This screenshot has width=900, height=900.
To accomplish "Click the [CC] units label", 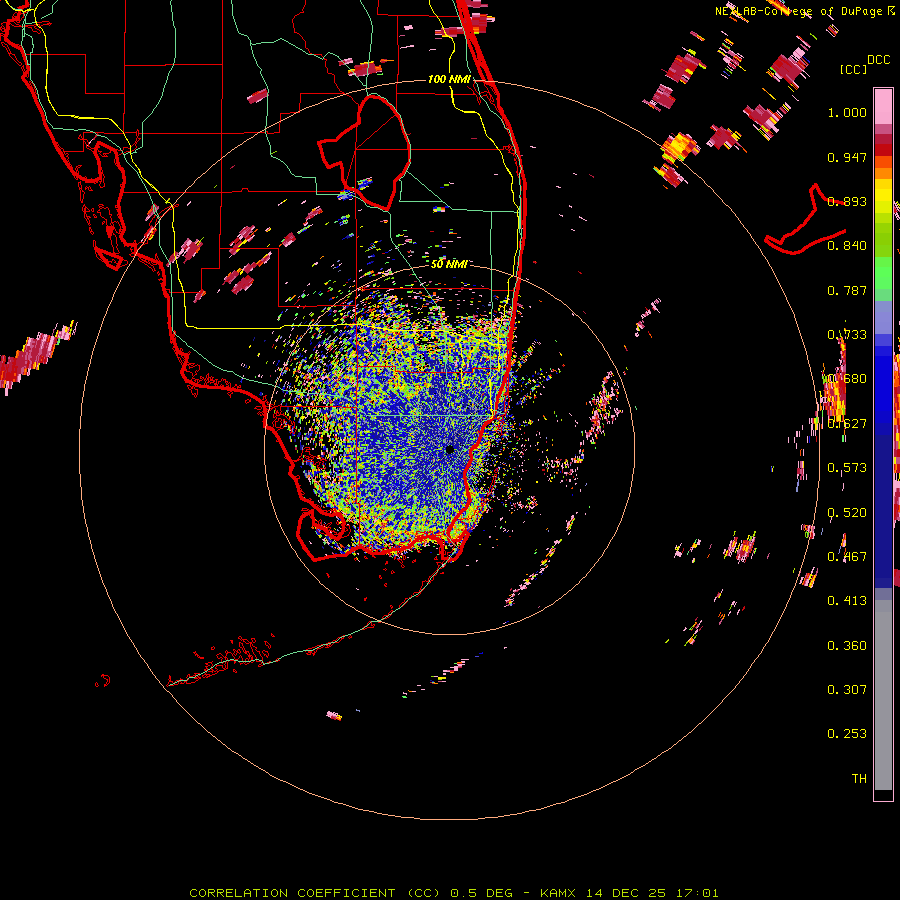I will coord(854,69).
